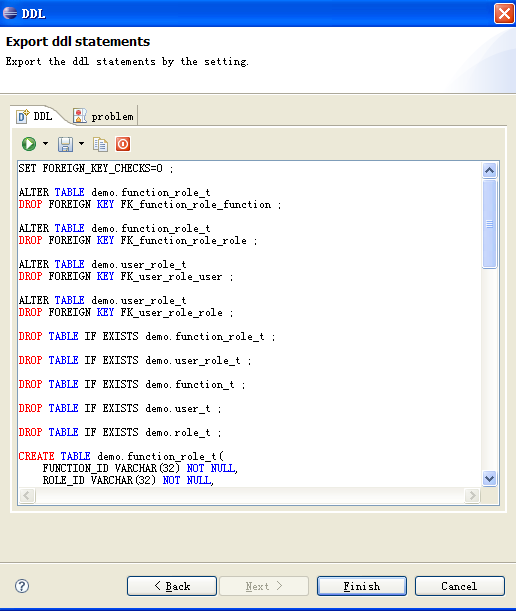Click the green Run DDL execute icon
This screenshot has width=516, height=611.
(29, 144)
